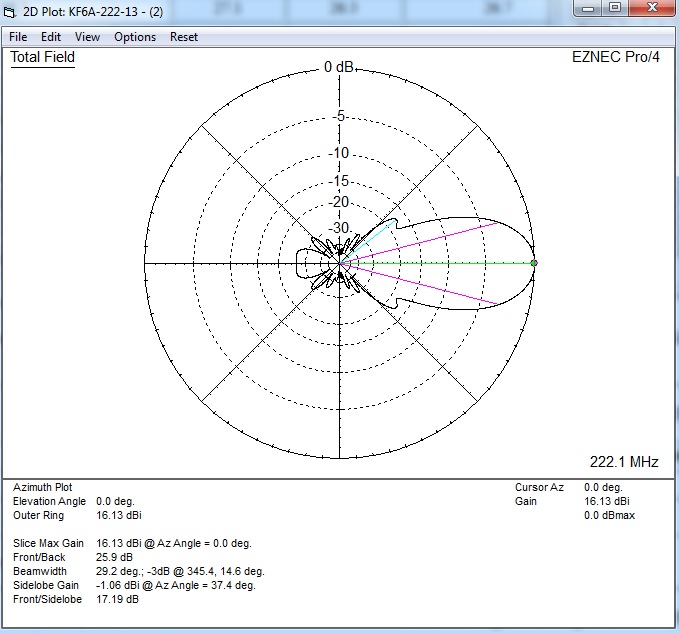
Task: Minimize the 2D Plot window
Action: [589, 9]
